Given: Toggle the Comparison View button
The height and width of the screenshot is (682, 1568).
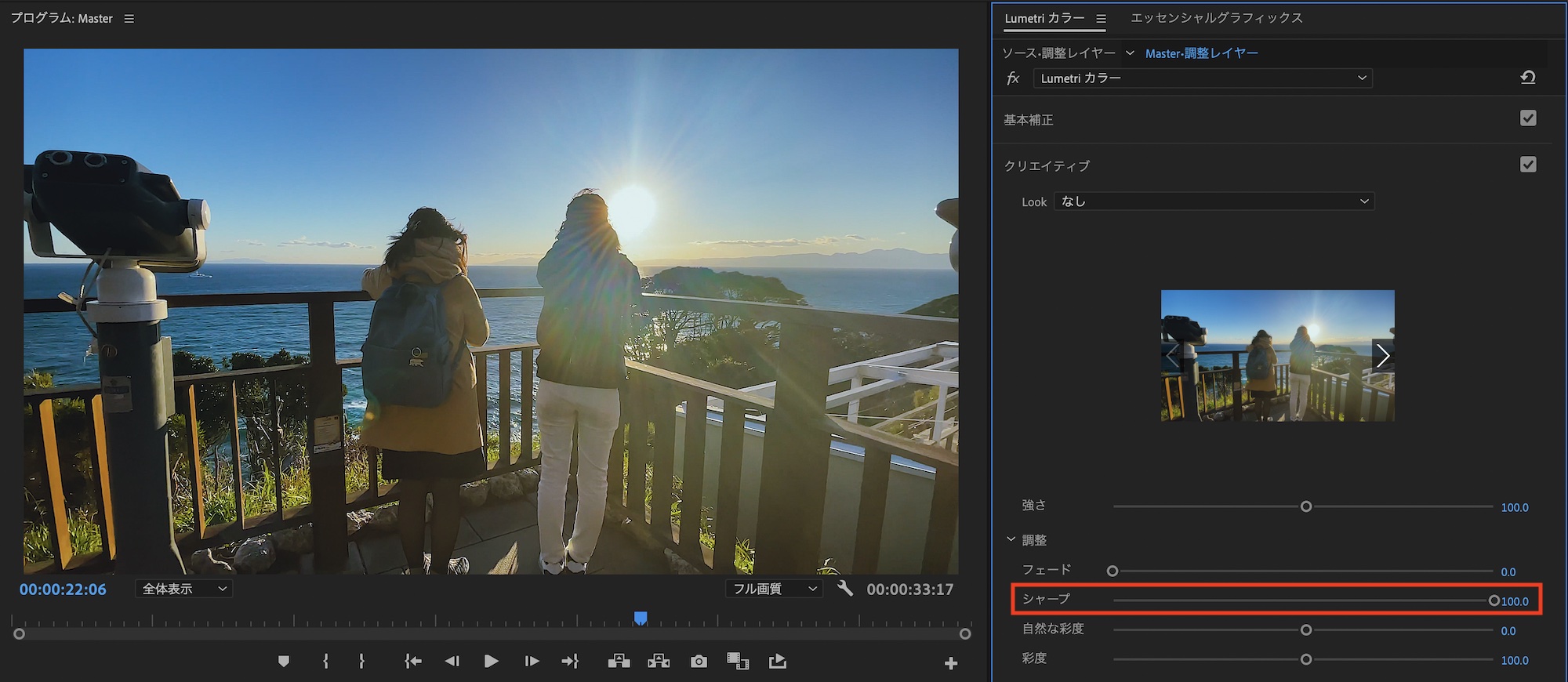Looking at the screenshot, I should coord(738,662).
